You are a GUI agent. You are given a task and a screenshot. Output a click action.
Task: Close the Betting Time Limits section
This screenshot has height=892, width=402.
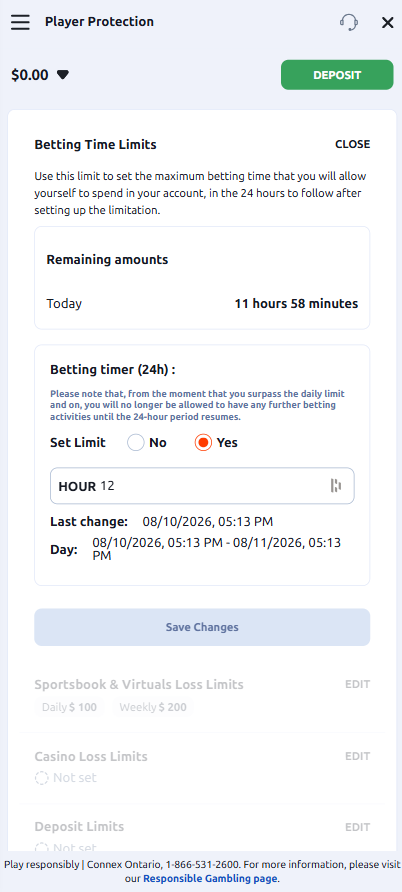352,144
